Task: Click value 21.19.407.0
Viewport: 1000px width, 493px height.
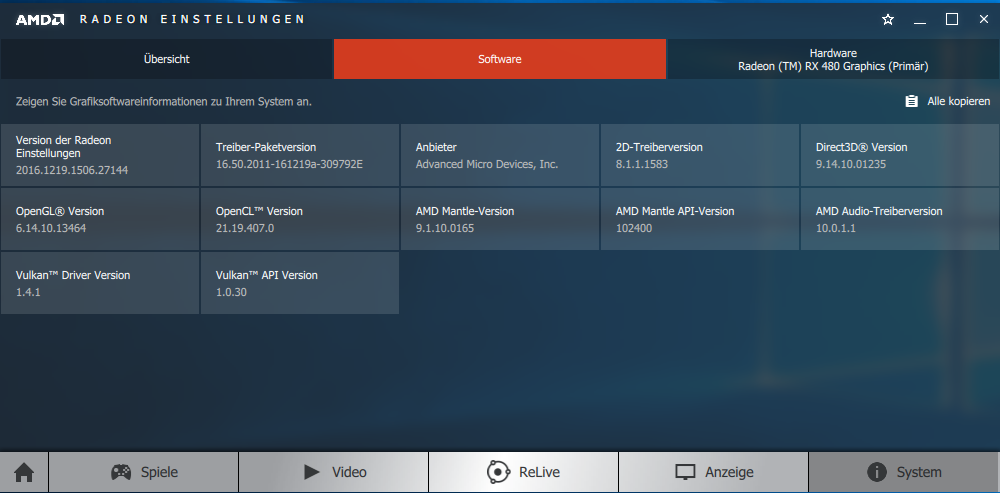Action: pyautogui.click(x=245, y=228)
